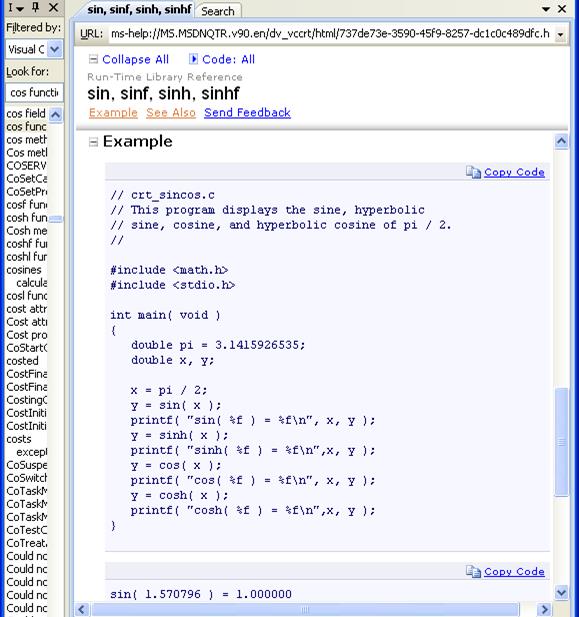Click the URL address field

(x=331, y=34)
